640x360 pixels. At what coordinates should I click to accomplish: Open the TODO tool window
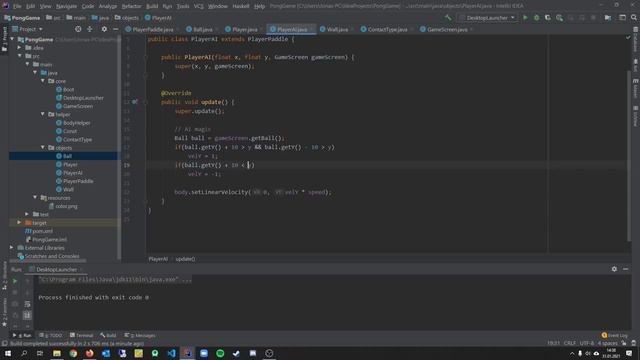tap(51, 335)
